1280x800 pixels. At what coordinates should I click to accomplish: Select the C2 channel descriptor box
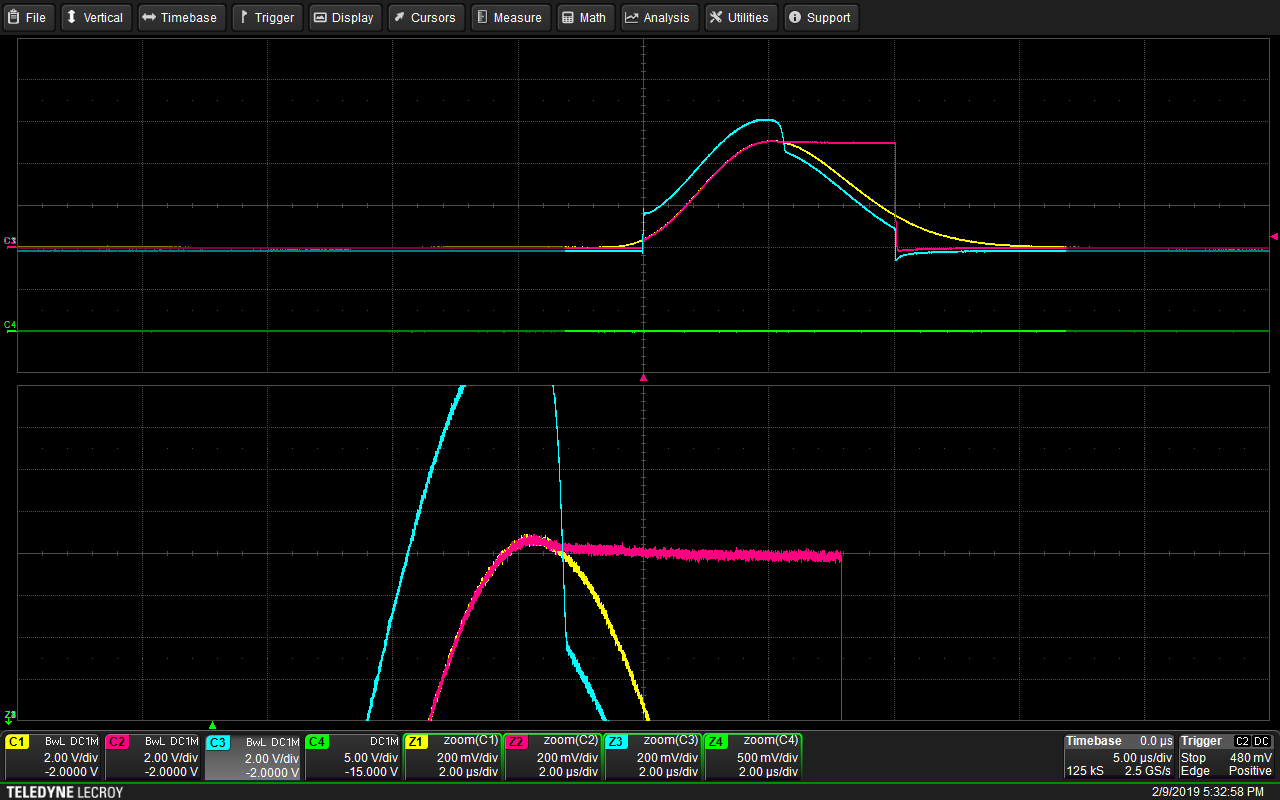(x=154, y=757)
